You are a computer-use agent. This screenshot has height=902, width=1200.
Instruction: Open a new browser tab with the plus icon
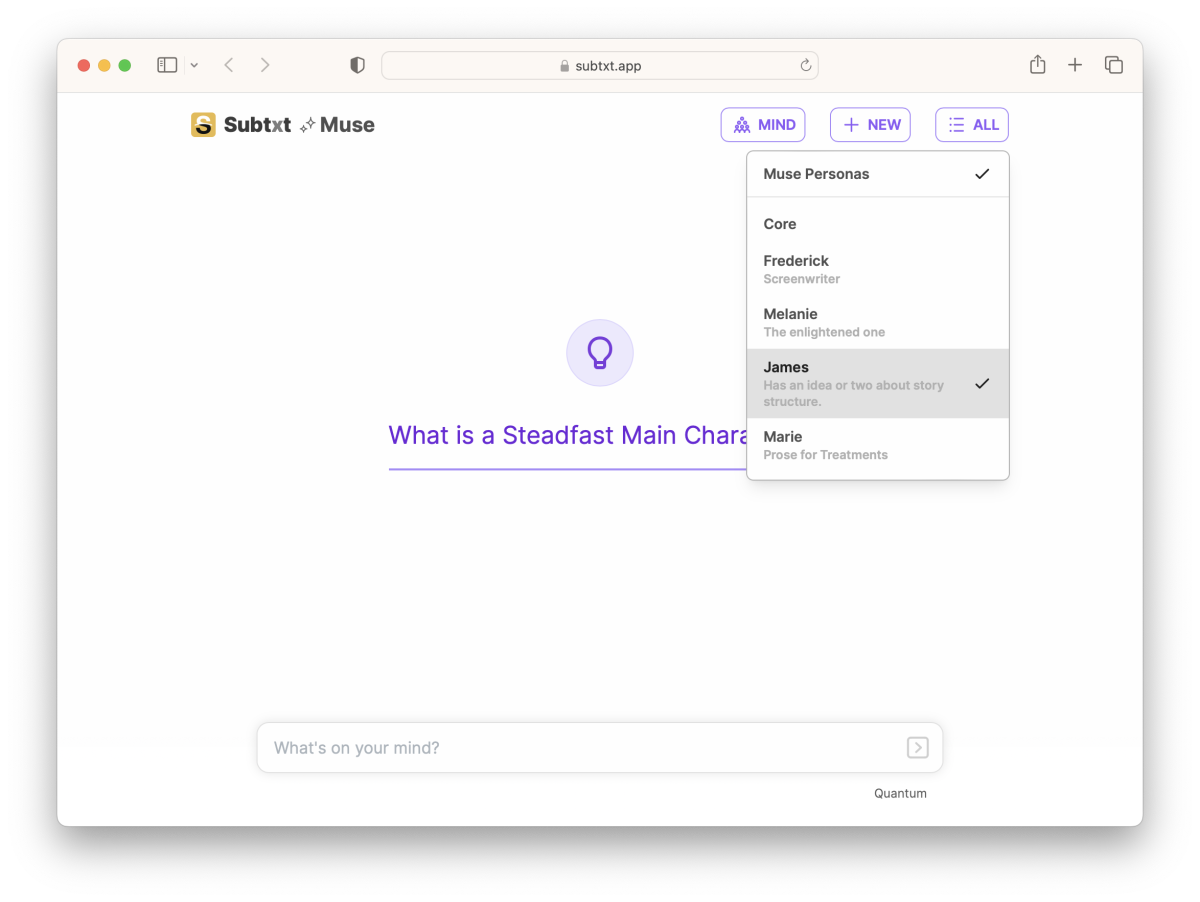1075,64
